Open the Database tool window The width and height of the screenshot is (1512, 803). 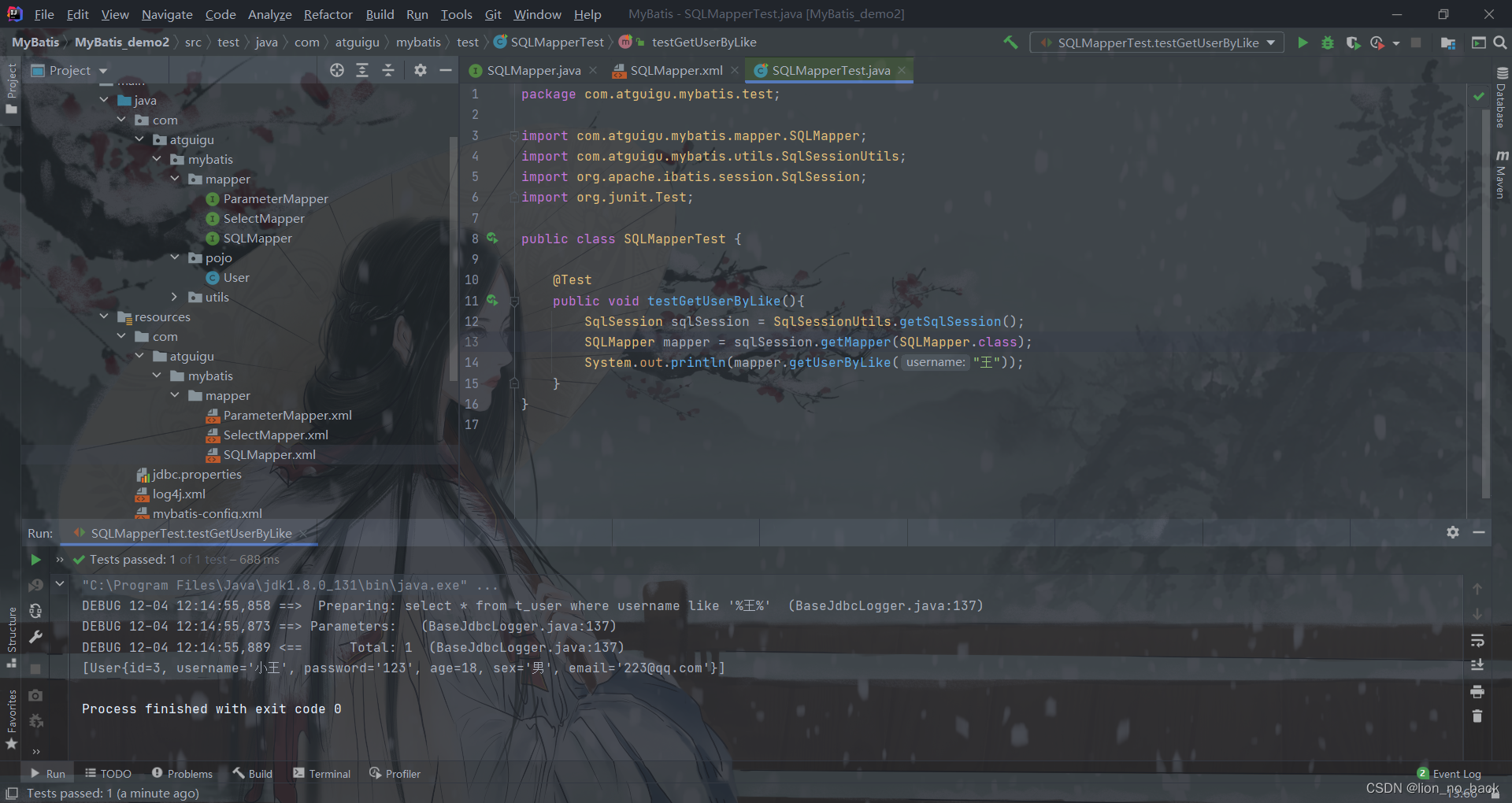[1501, 98]
